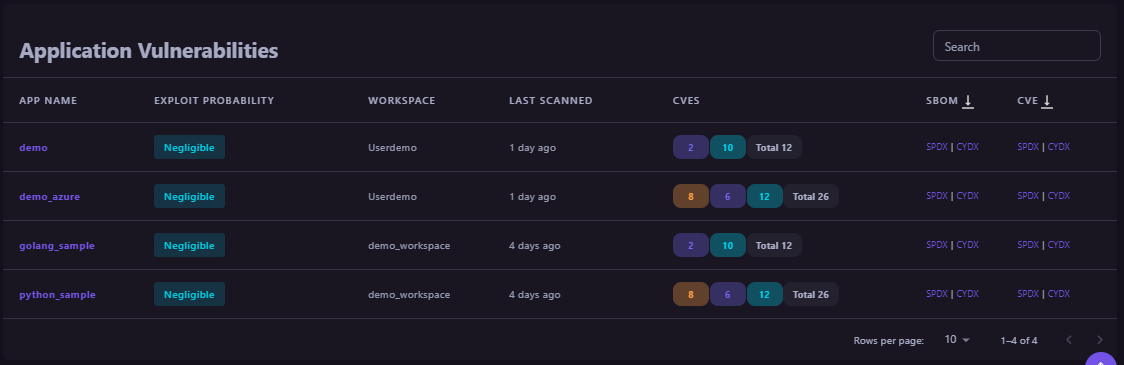Click the Negligible badge in golang_sample row
The width and height of the screenshot is (1124, 365).
(x=189, y=245)
